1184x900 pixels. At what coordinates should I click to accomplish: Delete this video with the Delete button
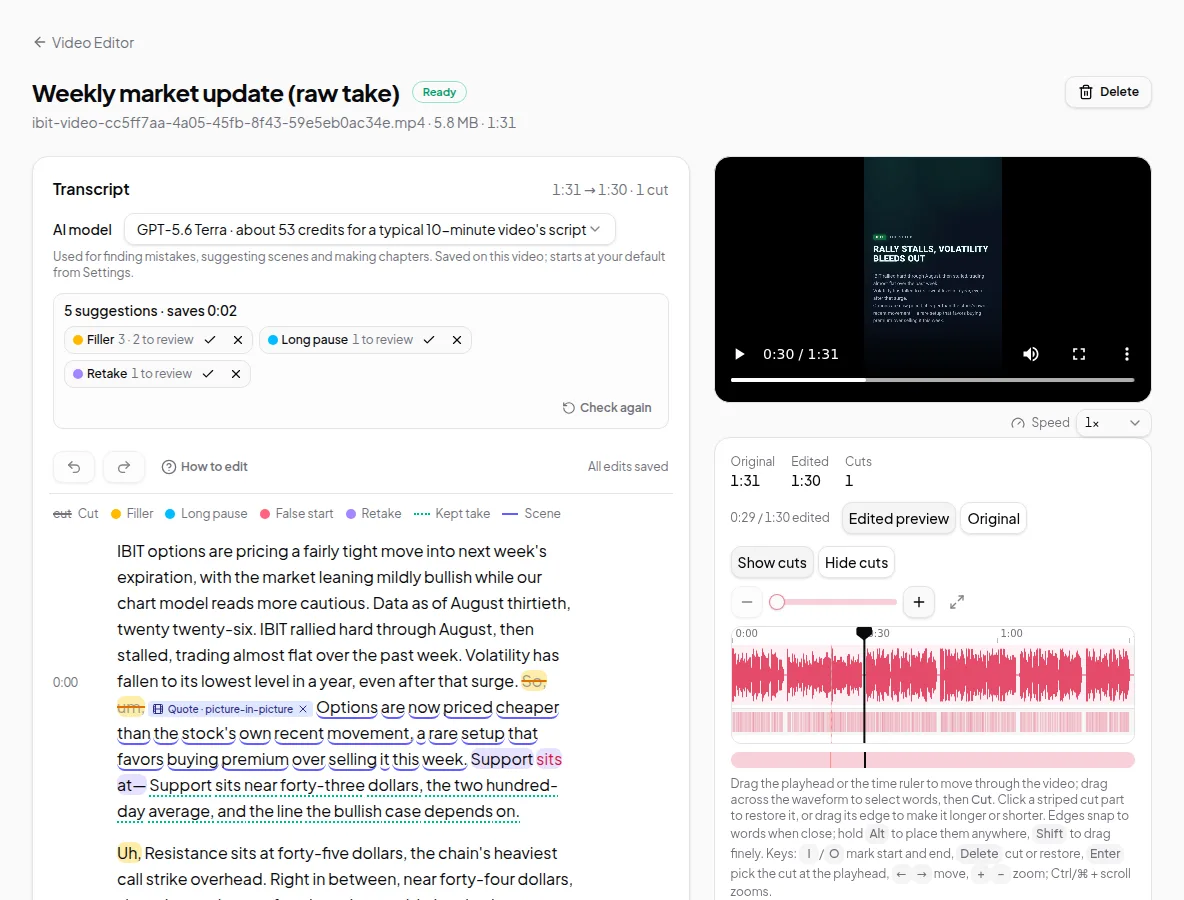click(x=1108, y=92)
